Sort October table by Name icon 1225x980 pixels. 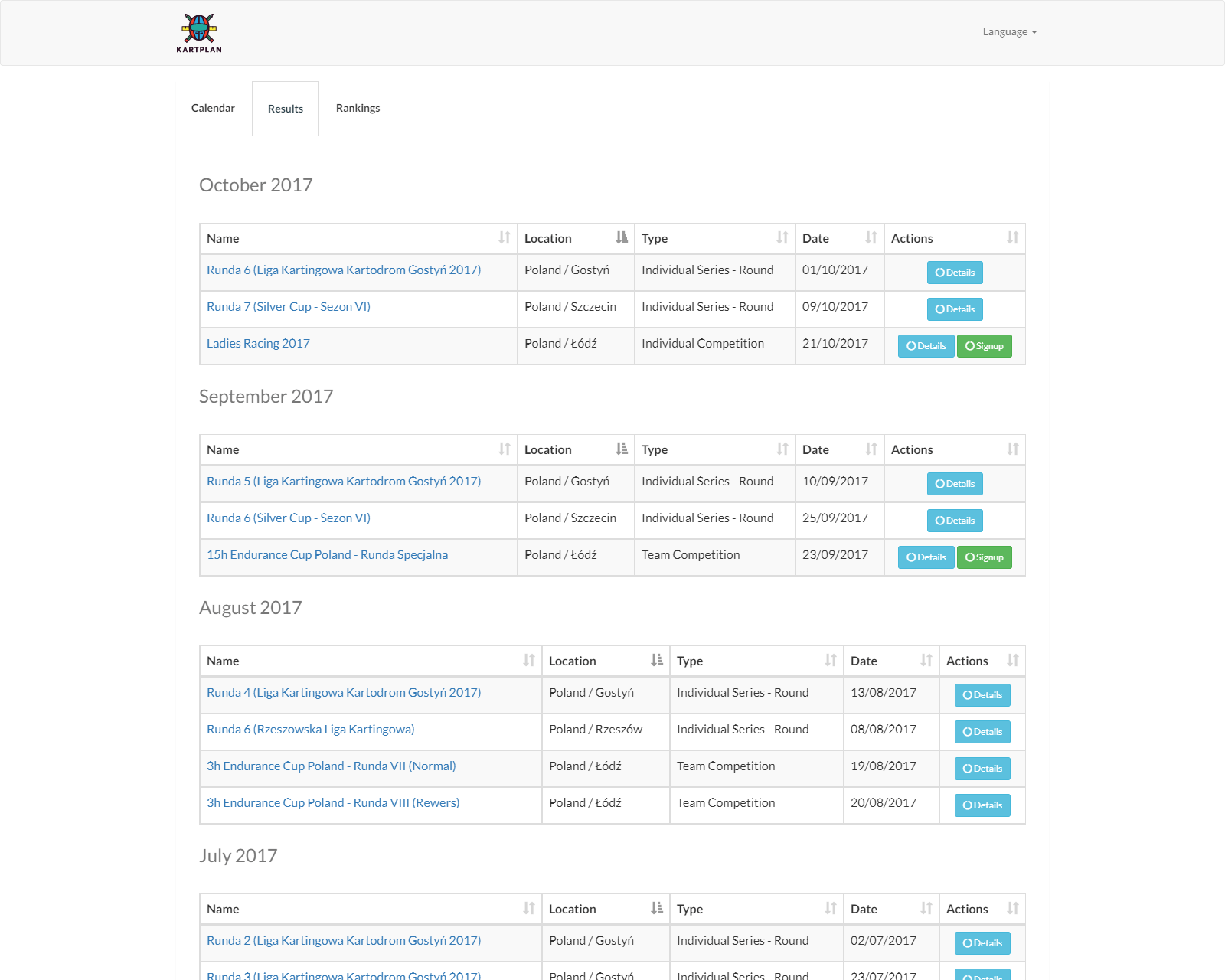505,238
